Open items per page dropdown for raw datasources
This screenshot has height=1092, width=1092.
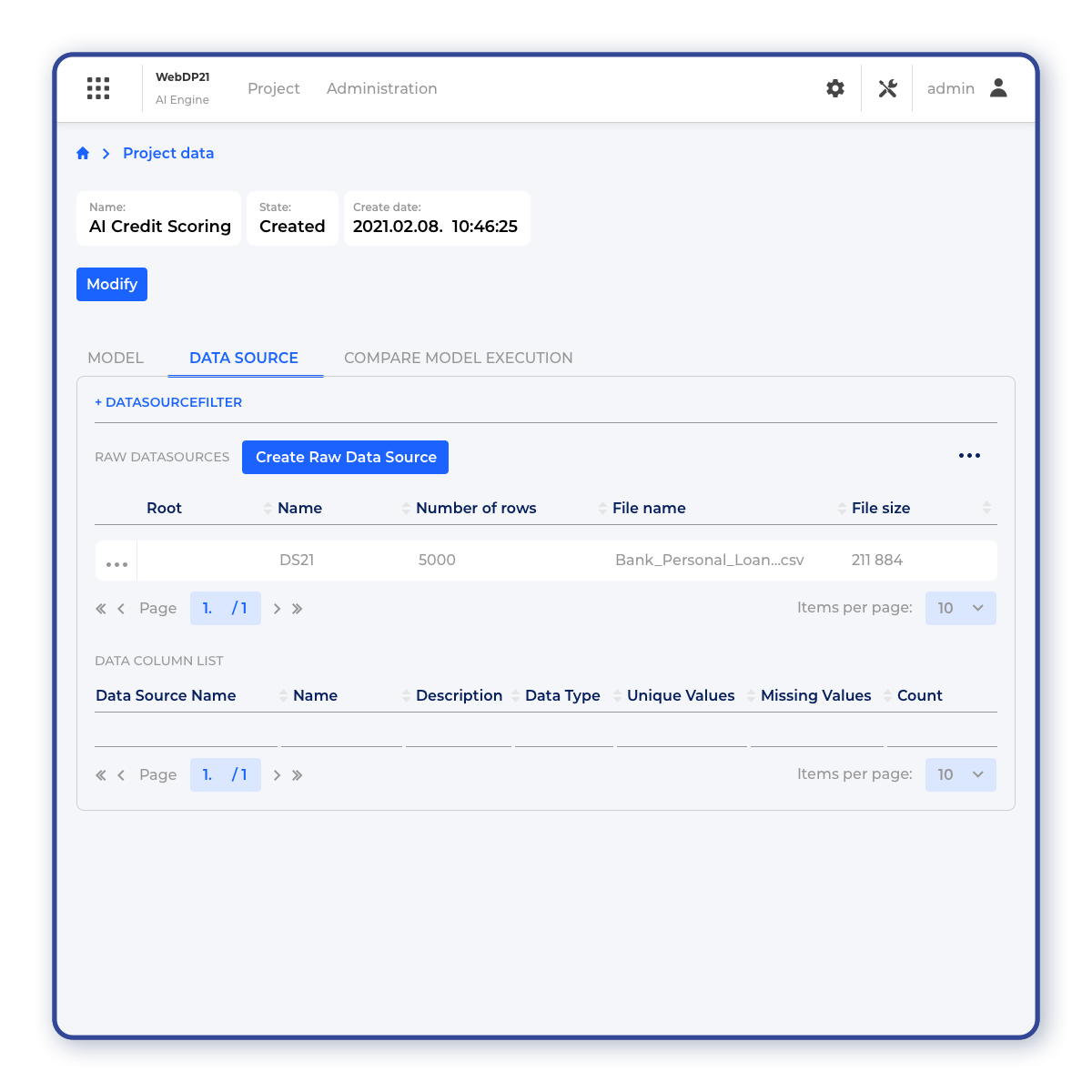pos(960,608)
